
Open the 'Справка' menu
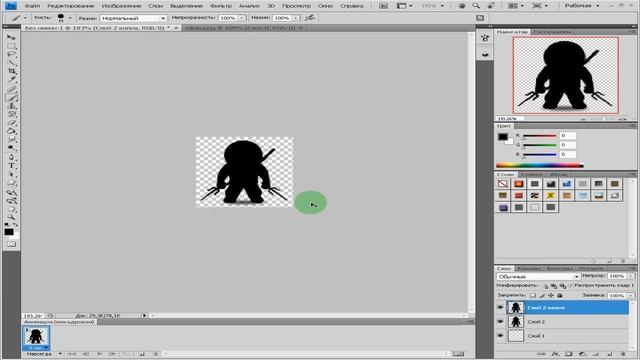351,6
